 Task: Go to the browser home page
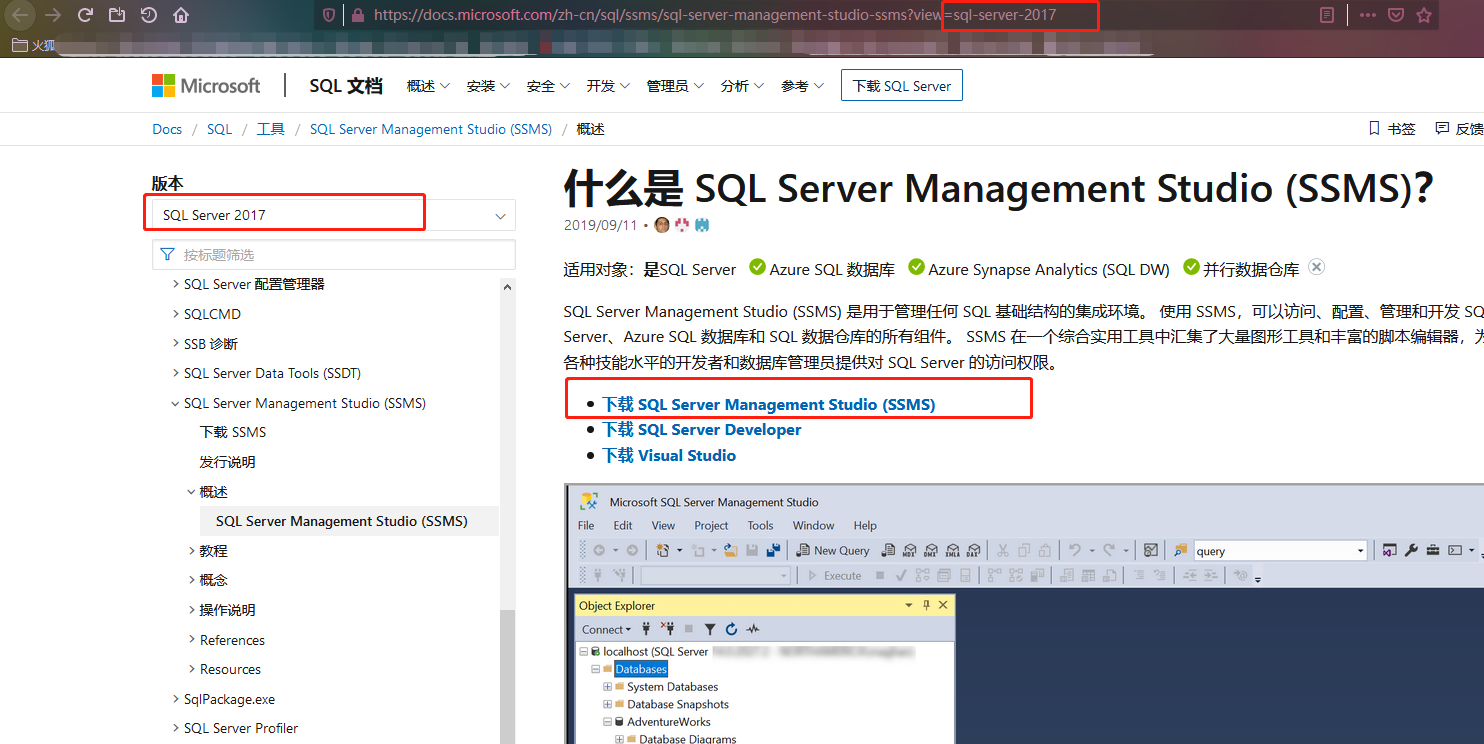(180, 15)
